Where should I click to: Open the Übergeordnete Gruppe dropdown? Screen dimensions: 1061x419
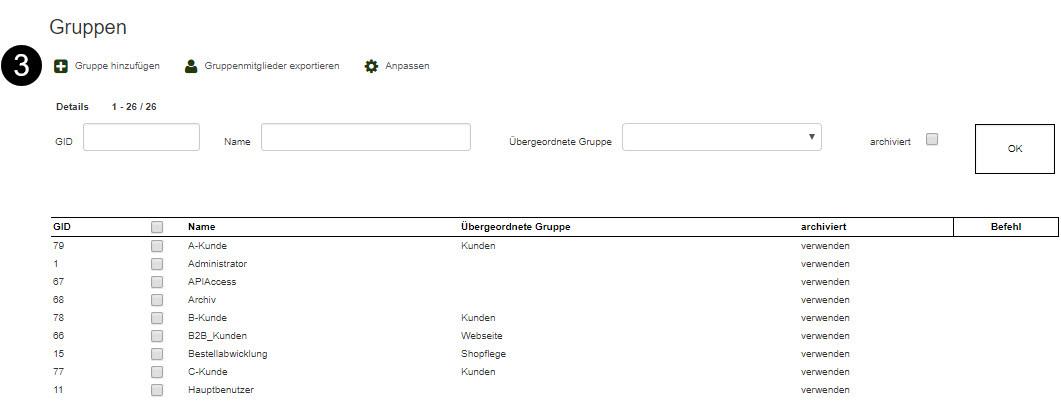[x=721, y=137]
